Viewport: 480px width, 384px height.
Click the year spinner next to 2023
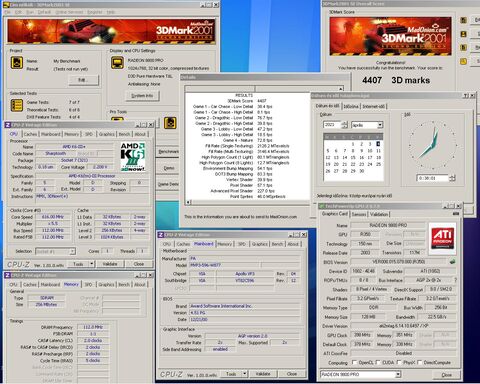345,125
